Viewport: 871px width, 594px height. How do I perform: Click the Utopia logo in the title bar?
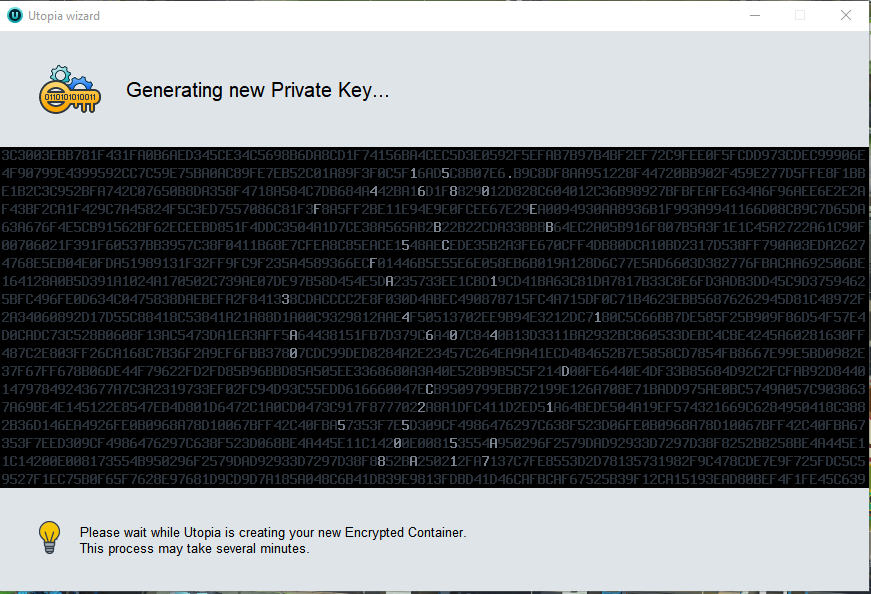(x=14, y=16)
